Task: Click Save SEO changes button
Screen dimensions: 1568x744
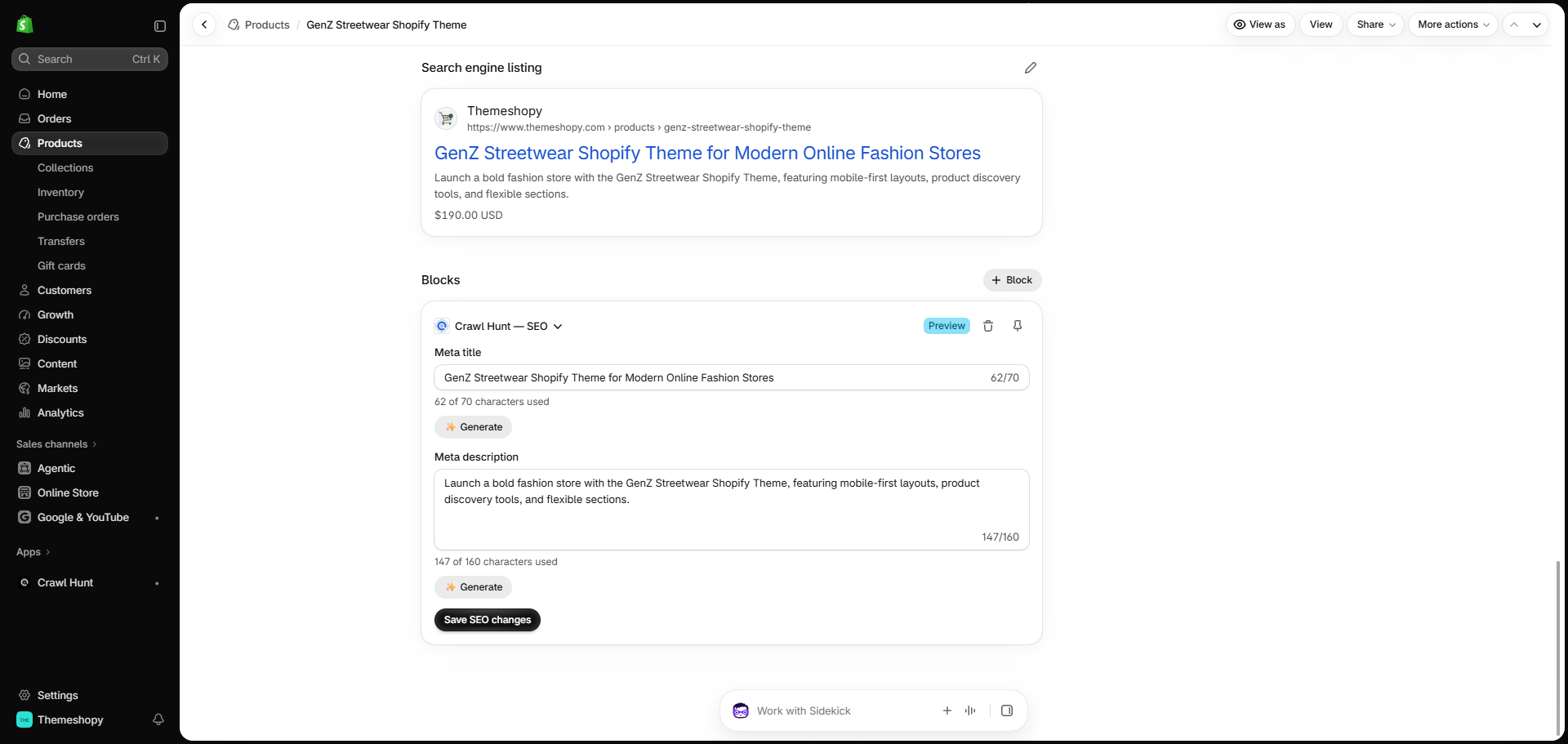Action: coord(488,620)
